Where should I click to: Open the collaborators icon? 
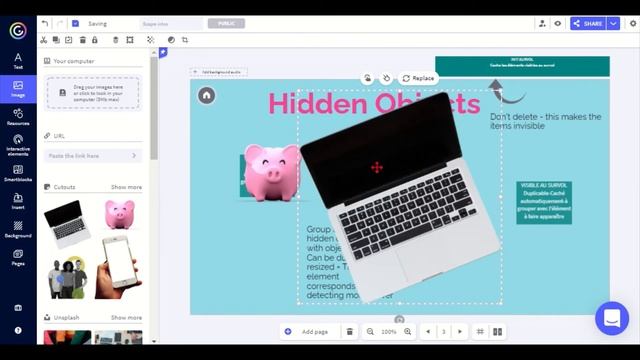pos(542,24)
